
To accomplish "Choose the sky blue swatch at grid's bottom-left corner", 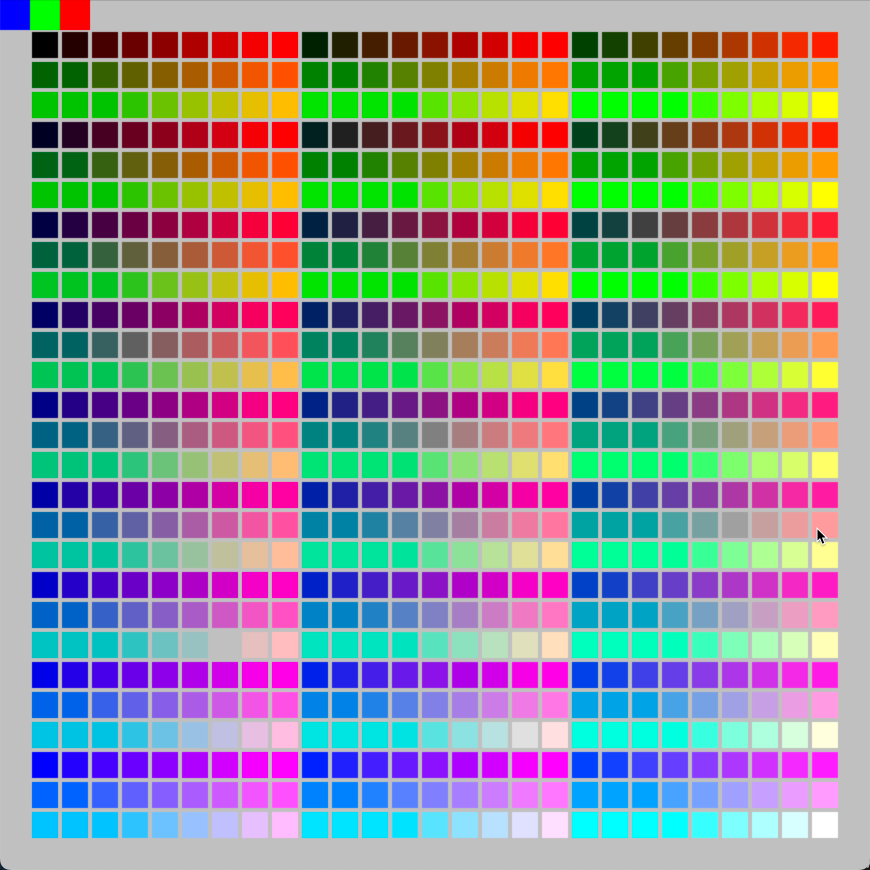I will (x=45, y=825).
